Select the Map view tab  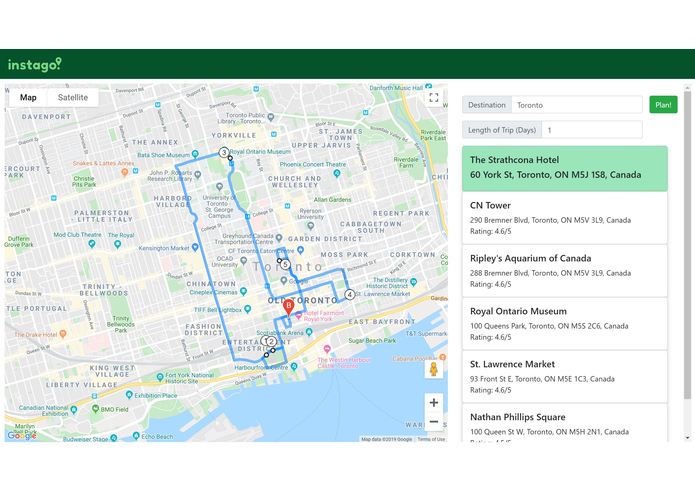[28, 97]
